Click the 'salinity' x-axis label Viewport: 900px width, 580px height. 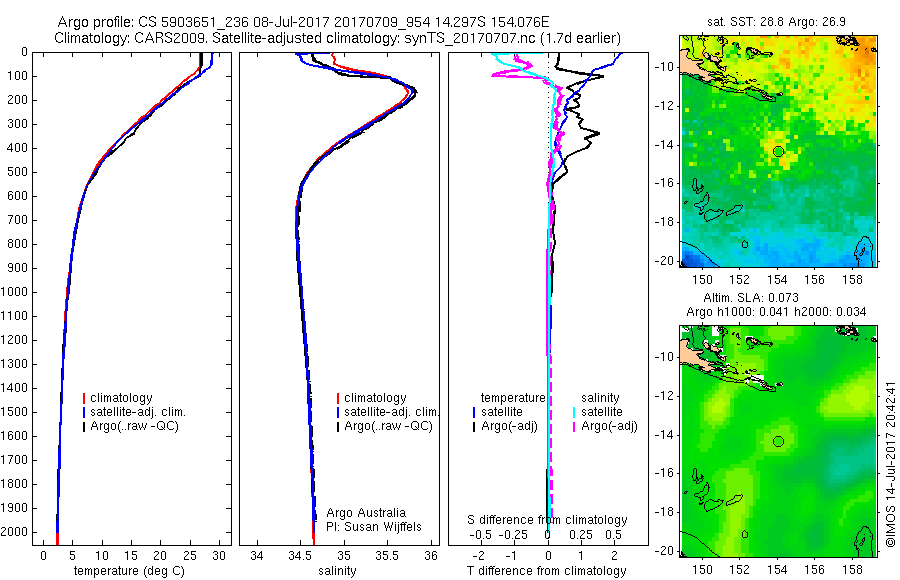point(337,571)
